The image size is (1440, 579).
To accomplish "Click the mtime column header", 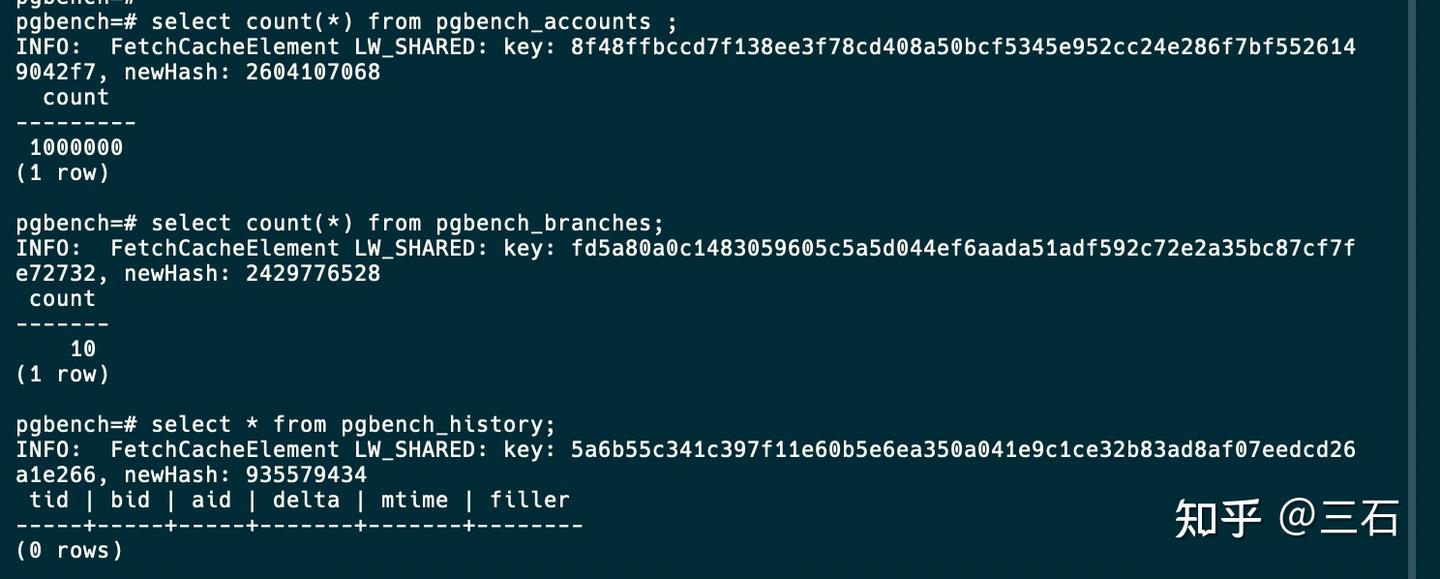I will (414, 500).
